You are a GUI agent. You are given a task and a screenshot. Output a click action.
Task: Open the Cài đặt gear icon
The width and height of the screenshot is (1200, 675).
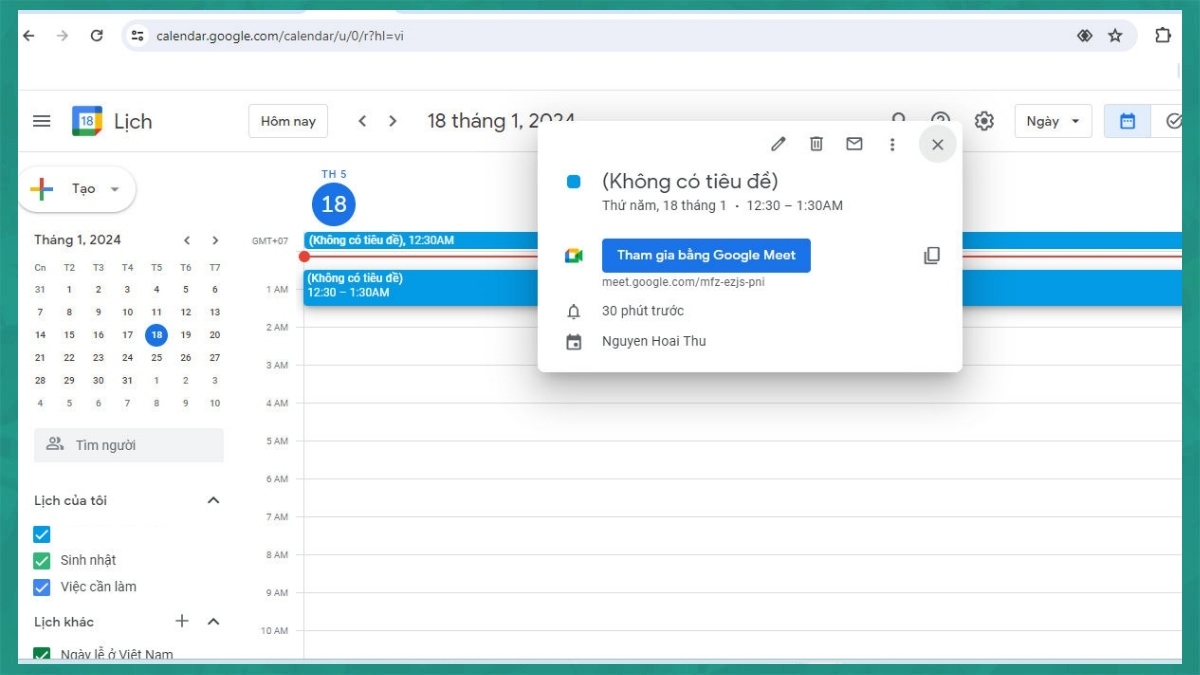[984, 120]
